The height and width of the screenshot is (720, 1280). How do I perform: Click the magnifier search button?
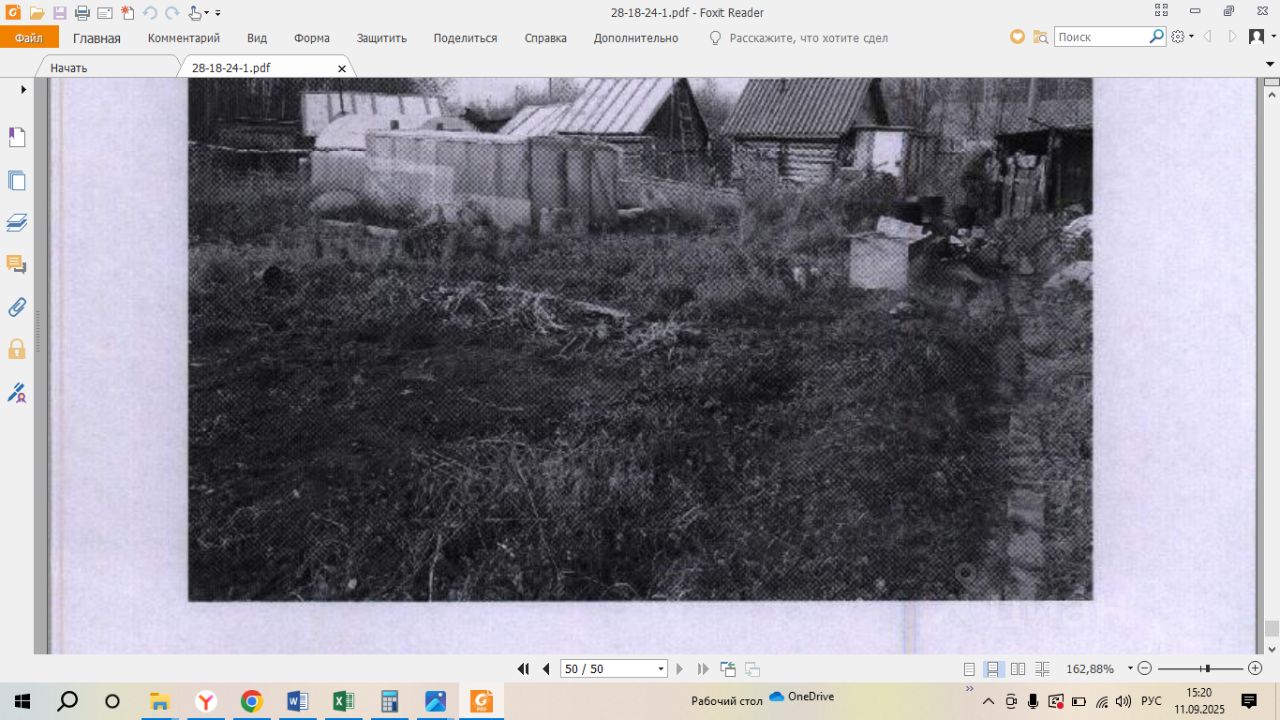(1157, 37)
